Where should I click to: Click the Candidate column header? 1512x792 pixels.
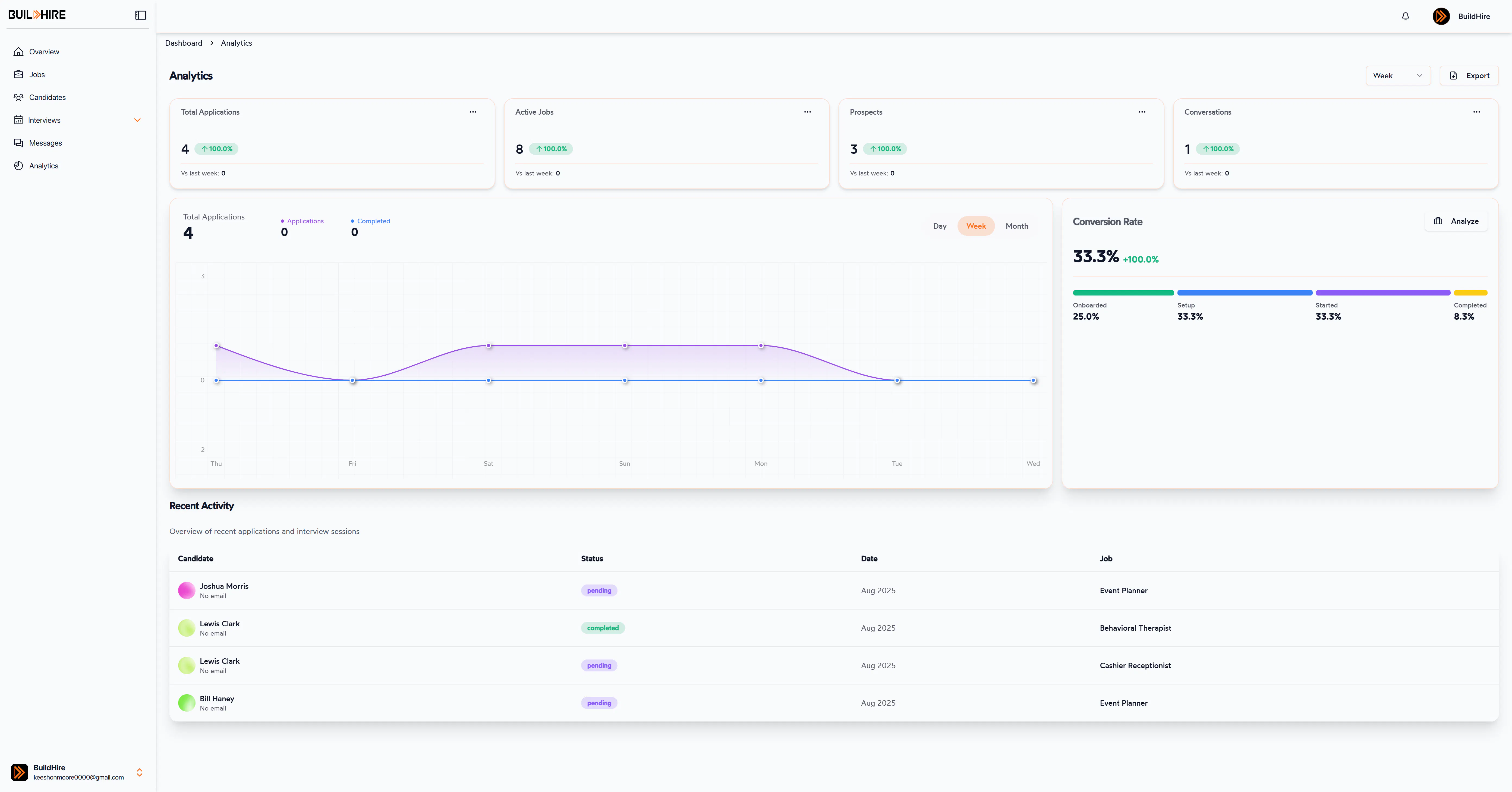tap(196, 559)
